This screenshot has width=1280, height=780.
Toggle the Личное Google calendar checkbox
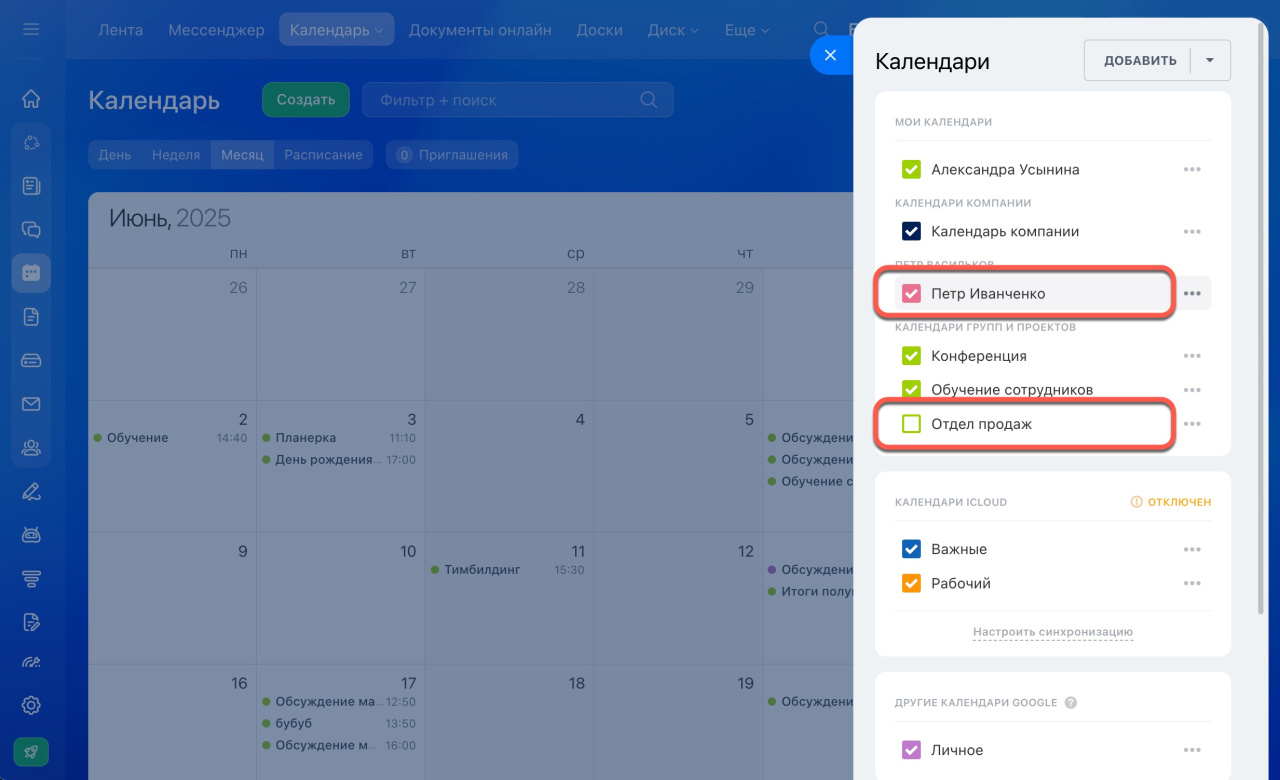[x=911, y=750]
